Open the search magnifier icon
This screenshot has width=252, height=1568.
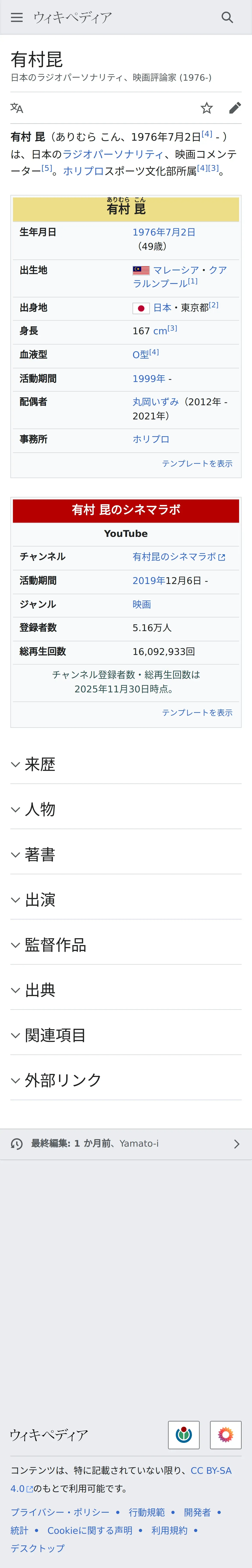click(227, 18)
